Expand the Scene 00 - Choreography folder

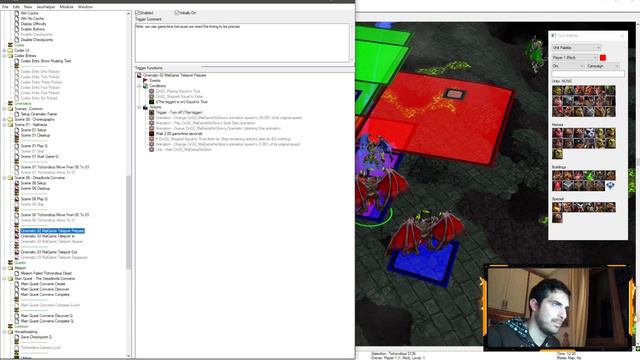4,120
